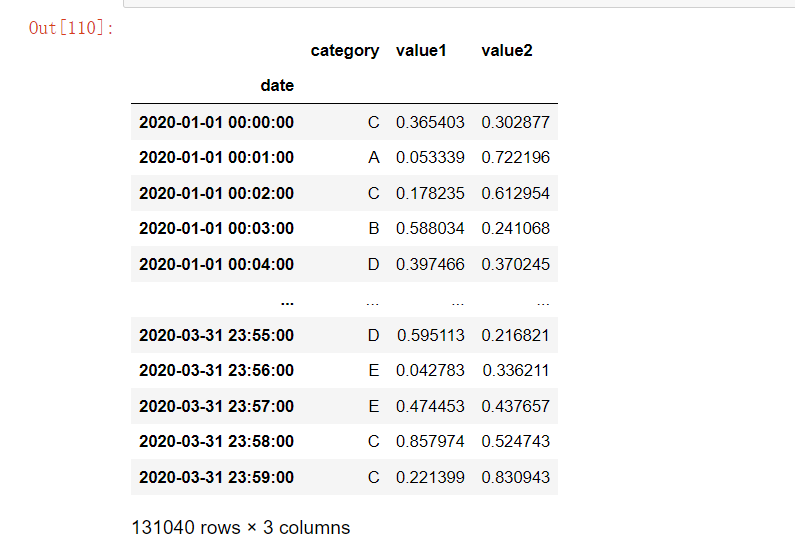Image resolution: width=795 pixels, height=541 pixels.
Task: Click value2 cell 0.524743
Action: (516, 441)
